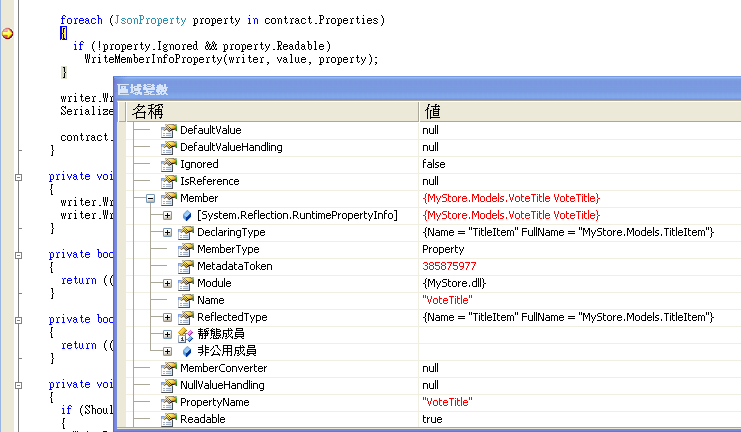Click contract.Properties in the foreach line
This screenshot has height=432, width=741.
[x=321, y=20]
